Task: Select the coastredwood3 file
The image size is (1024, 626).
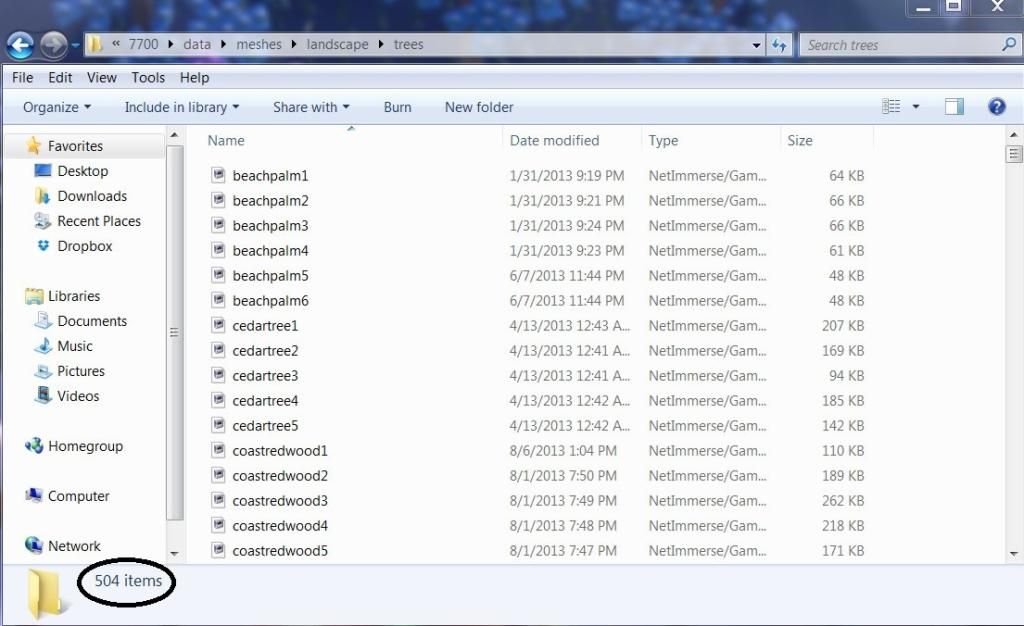Action: (x=280, y=501)
